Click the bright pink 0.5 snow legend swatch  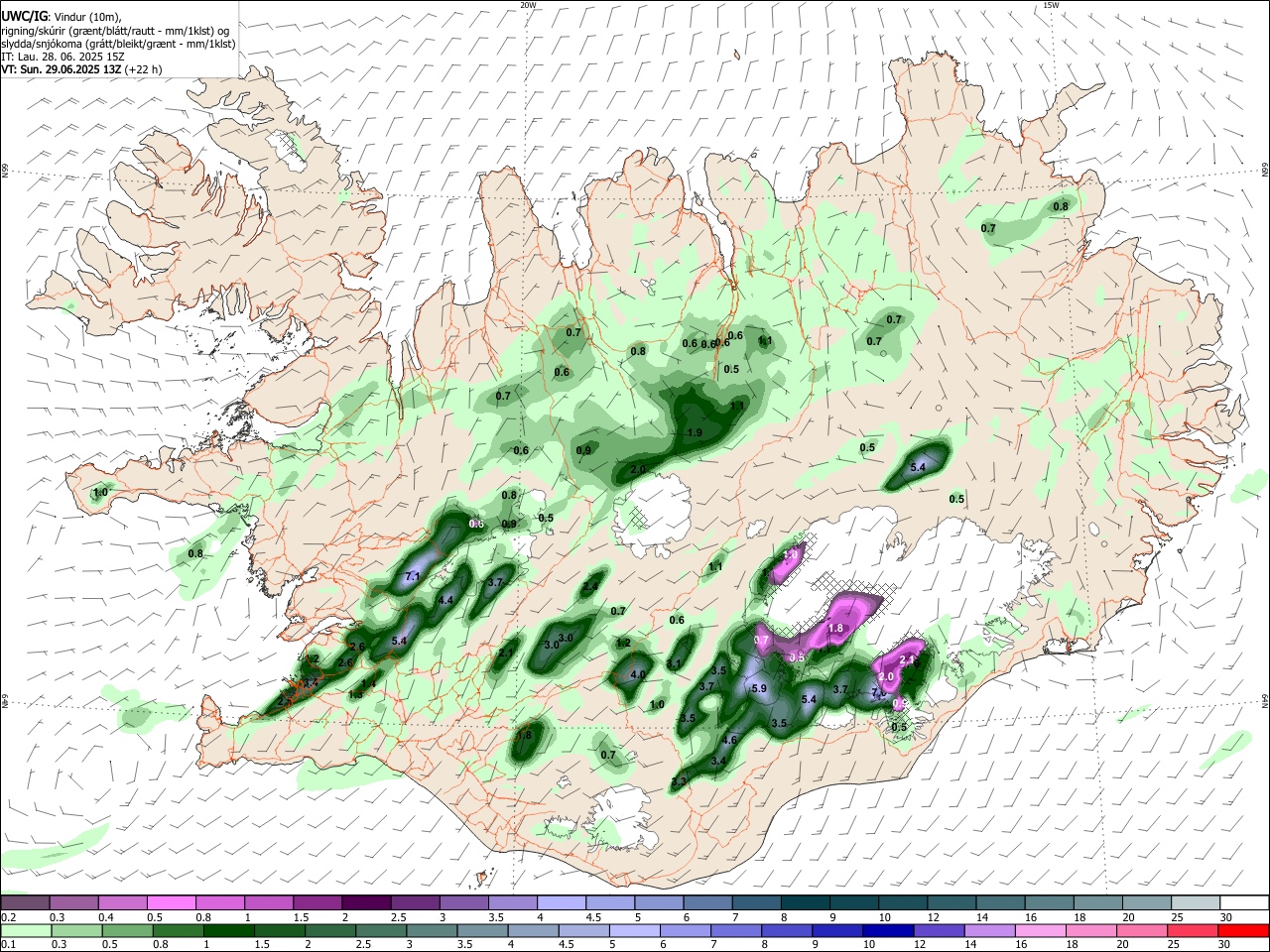[171, 903]
